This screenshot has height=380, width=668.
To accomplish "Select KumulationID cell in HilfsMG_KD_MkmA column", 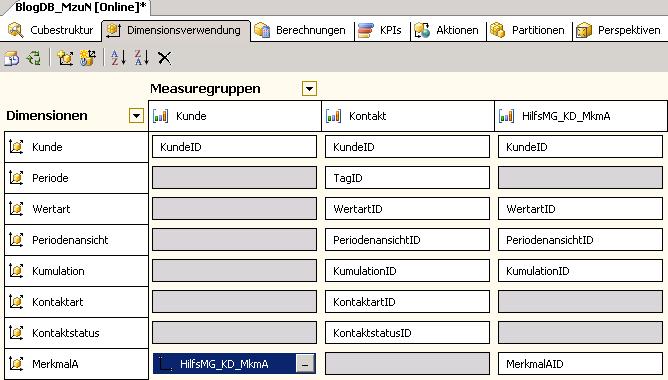I will click(580, 271).
